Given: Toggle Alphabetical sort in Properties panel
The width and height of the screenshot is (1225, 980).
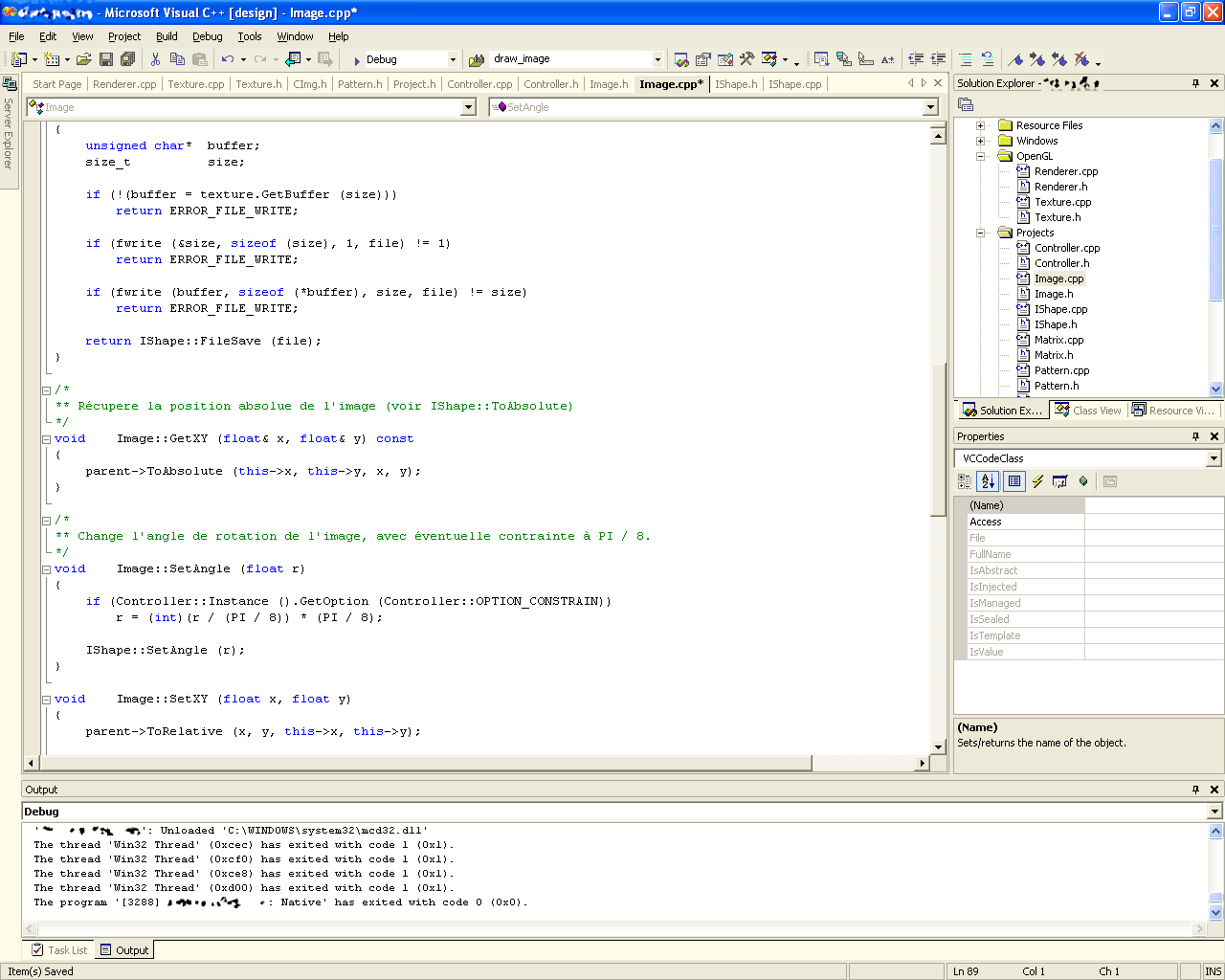Looking at the screenshot, I should coord(989,481).
